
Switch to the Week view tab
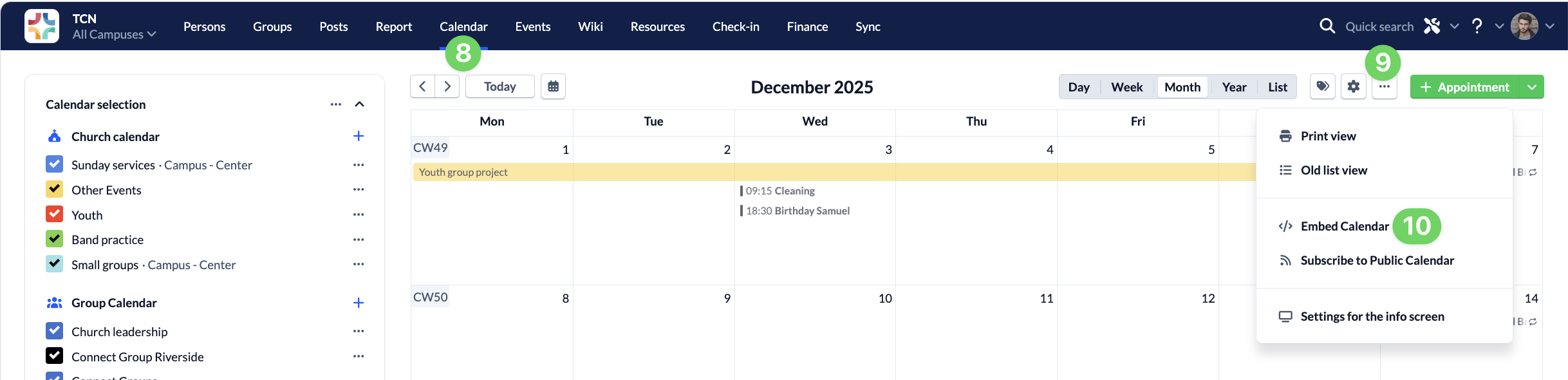coord(1126,87)
